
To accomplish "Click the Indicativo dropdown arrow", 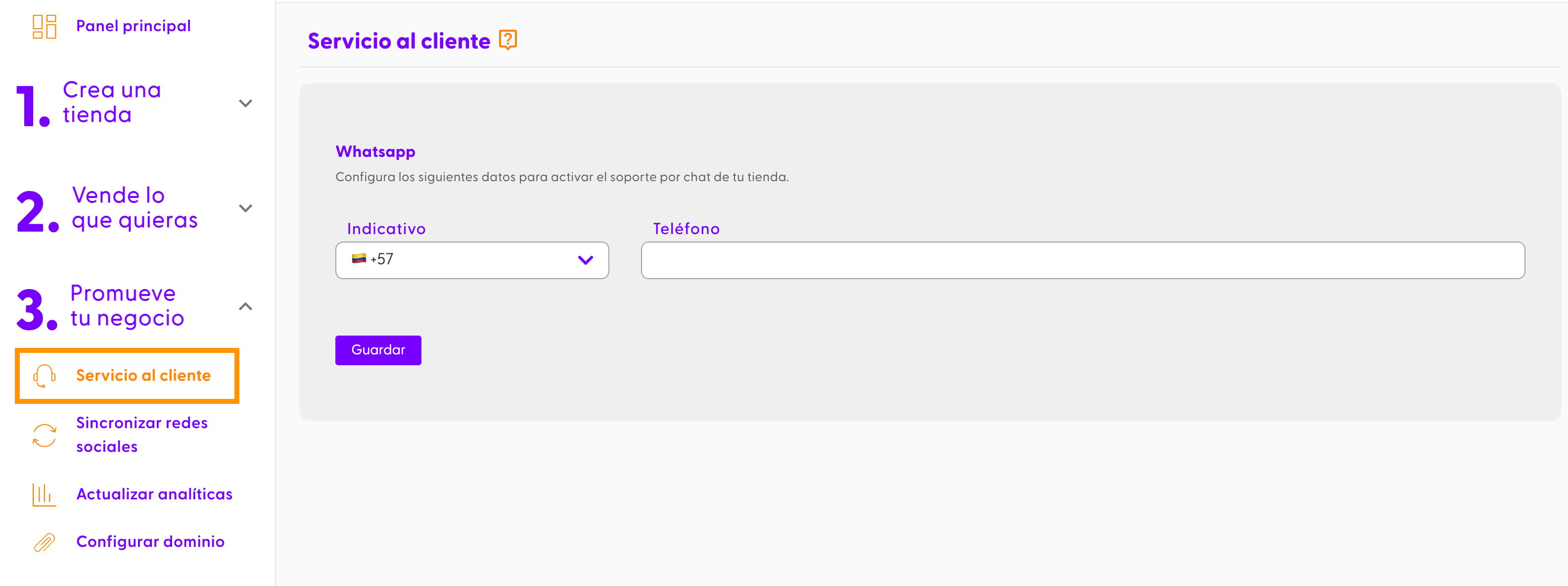I will [586, 260].
